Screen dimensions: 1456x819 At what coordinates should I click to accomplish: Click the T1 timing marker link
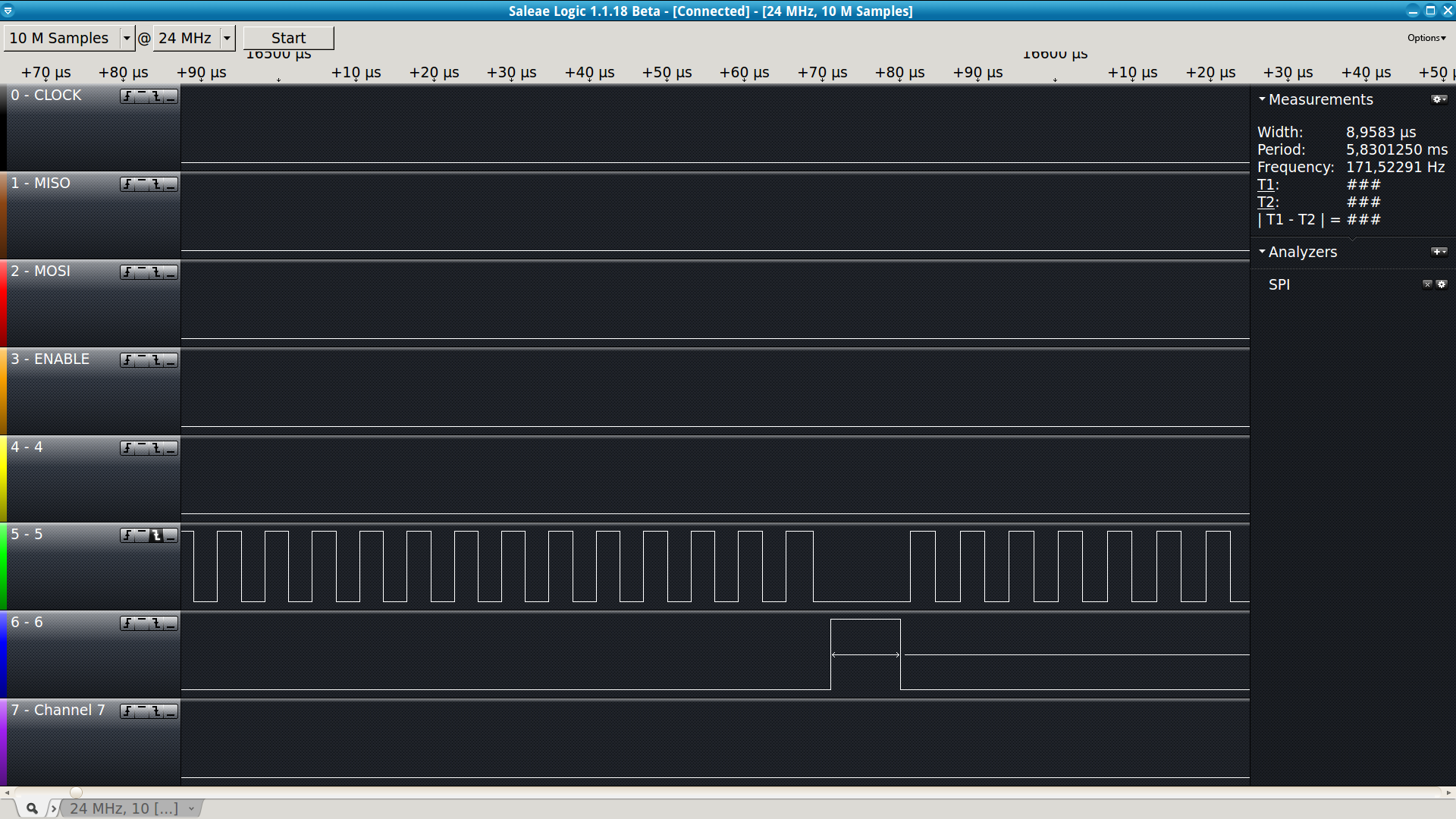click(1265, 185)
